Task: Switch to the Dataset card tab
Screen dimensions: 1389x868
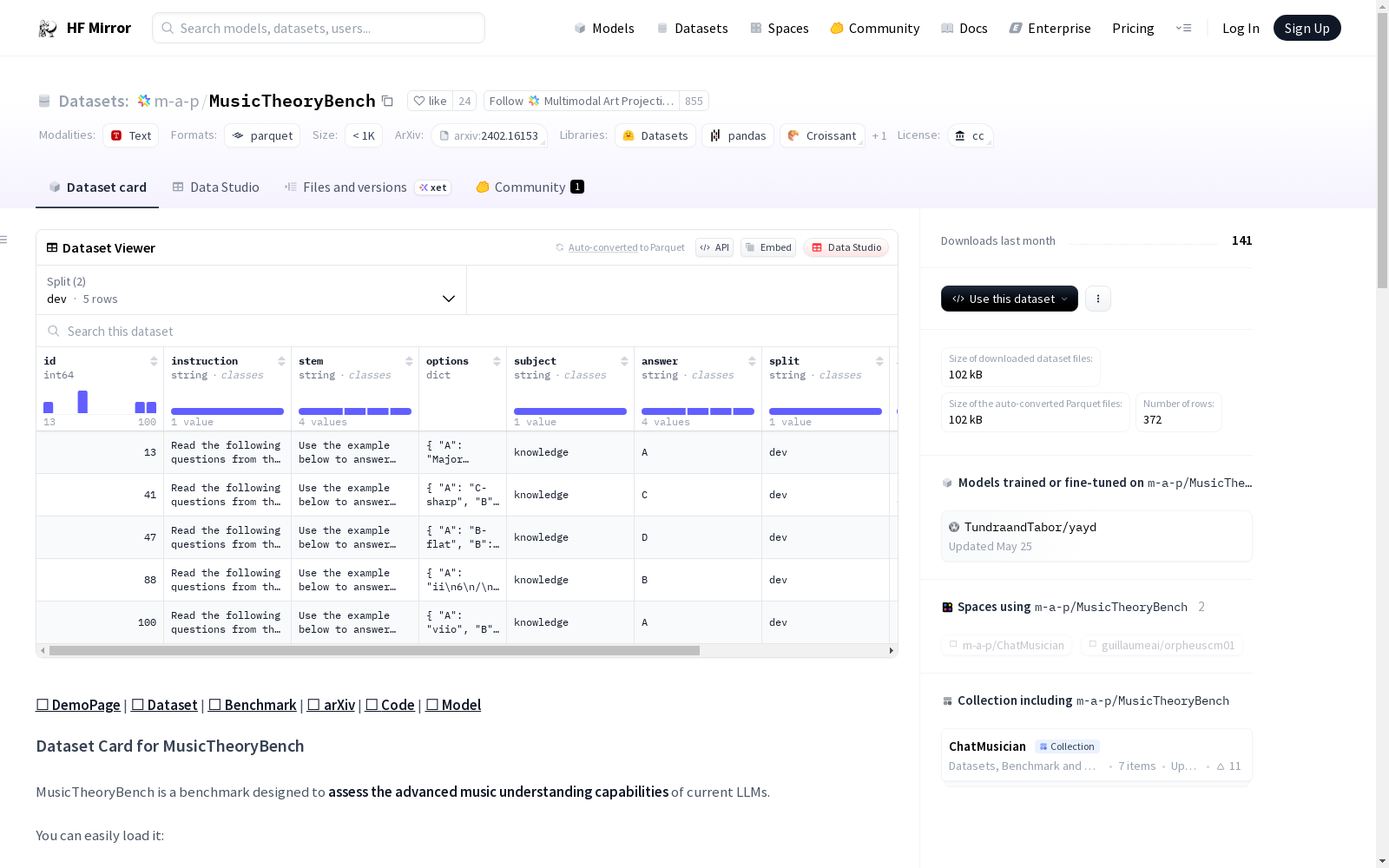Action: 97,187
